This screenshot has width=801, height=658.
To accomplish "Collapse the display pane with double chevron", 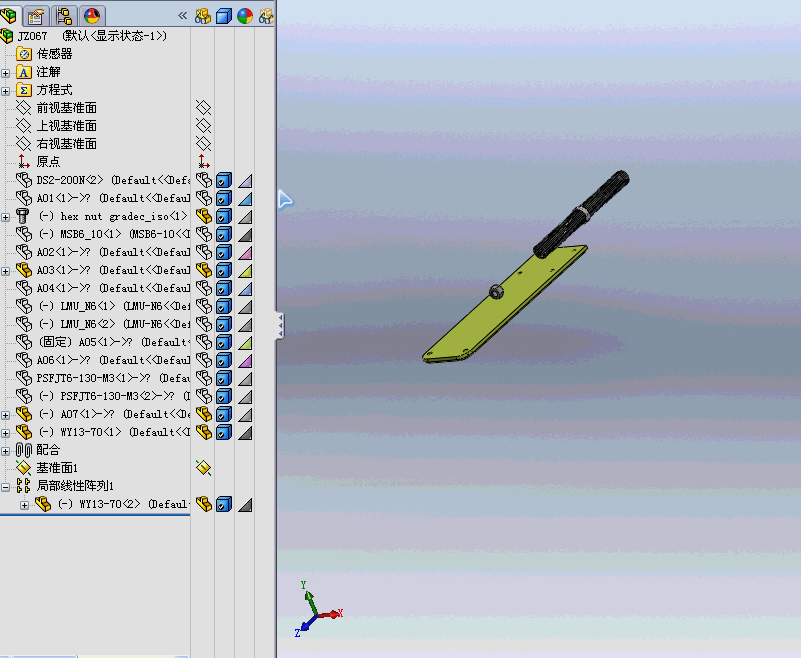I will click(x=182, y=16).
